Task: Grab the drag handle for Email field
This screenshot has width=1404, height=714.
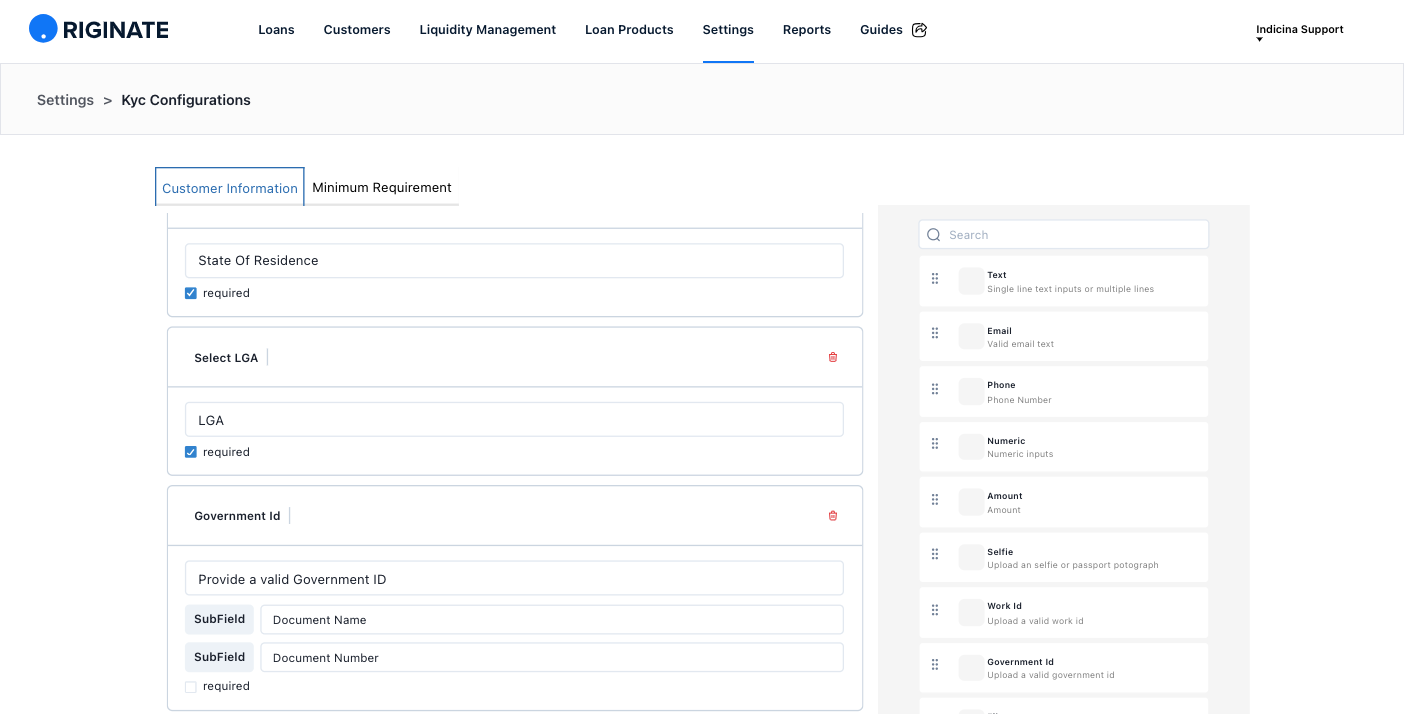Action: (935, 334)
